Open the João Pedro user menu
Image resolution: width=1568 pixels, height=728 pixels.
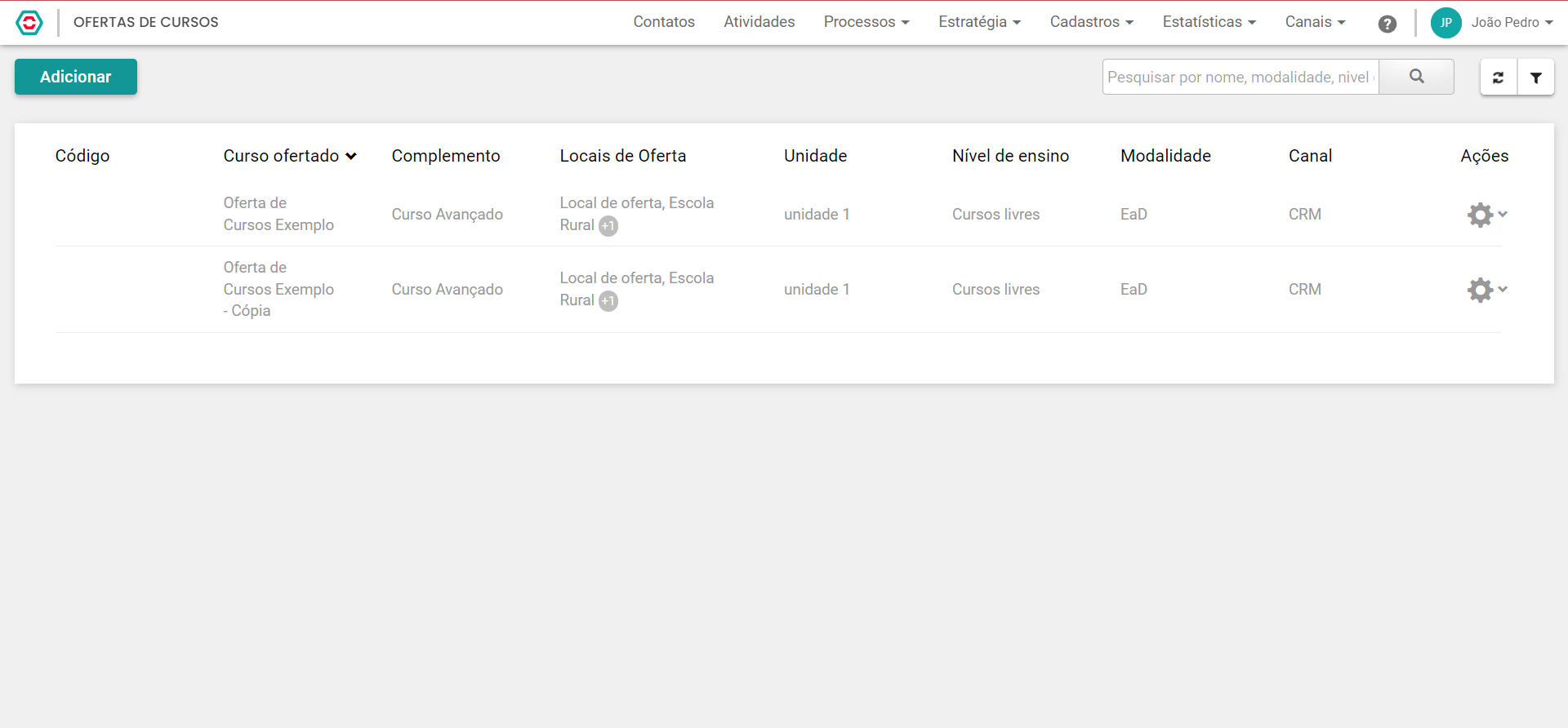1512,23
